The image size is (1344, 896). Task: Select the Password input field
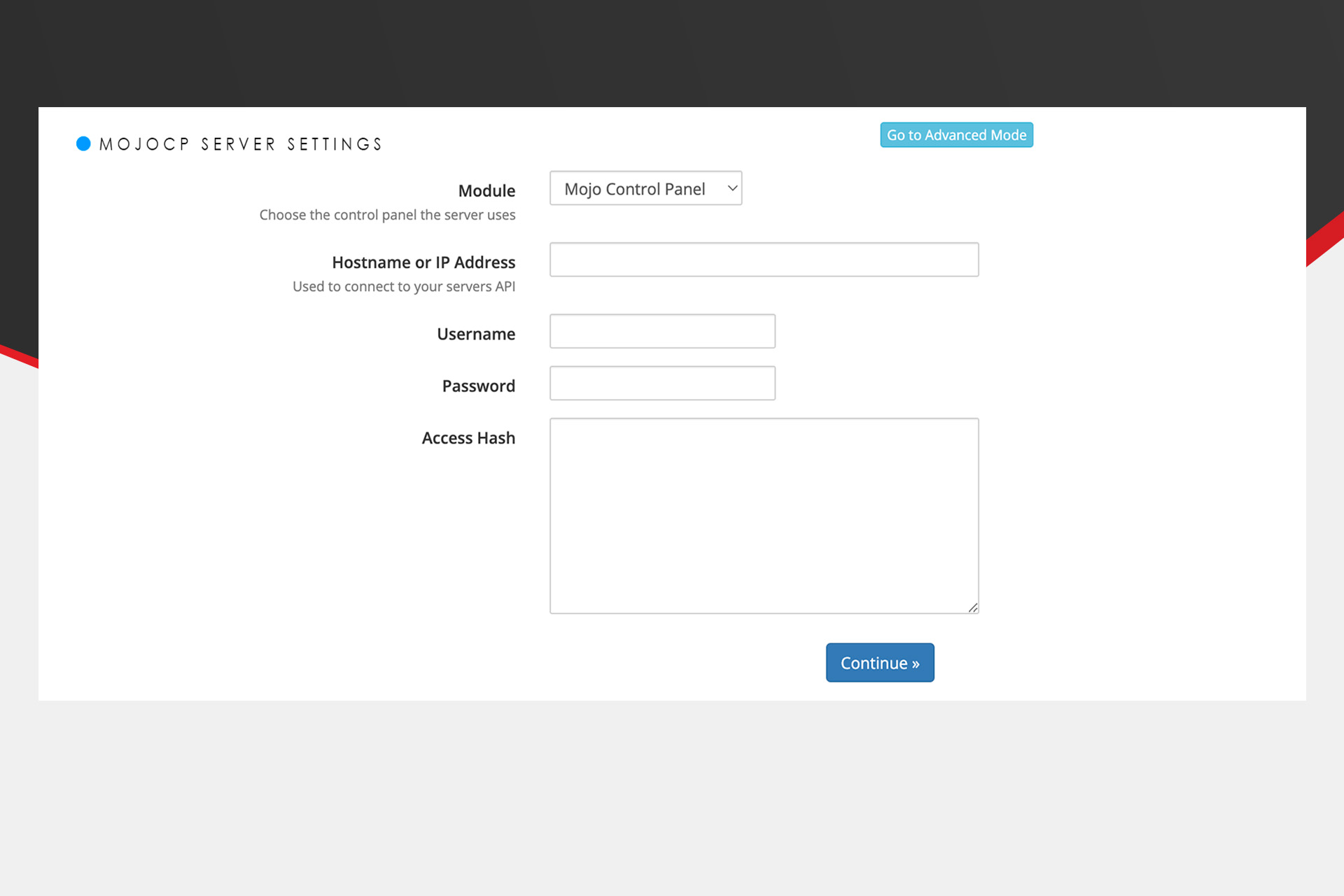[662, 383]
